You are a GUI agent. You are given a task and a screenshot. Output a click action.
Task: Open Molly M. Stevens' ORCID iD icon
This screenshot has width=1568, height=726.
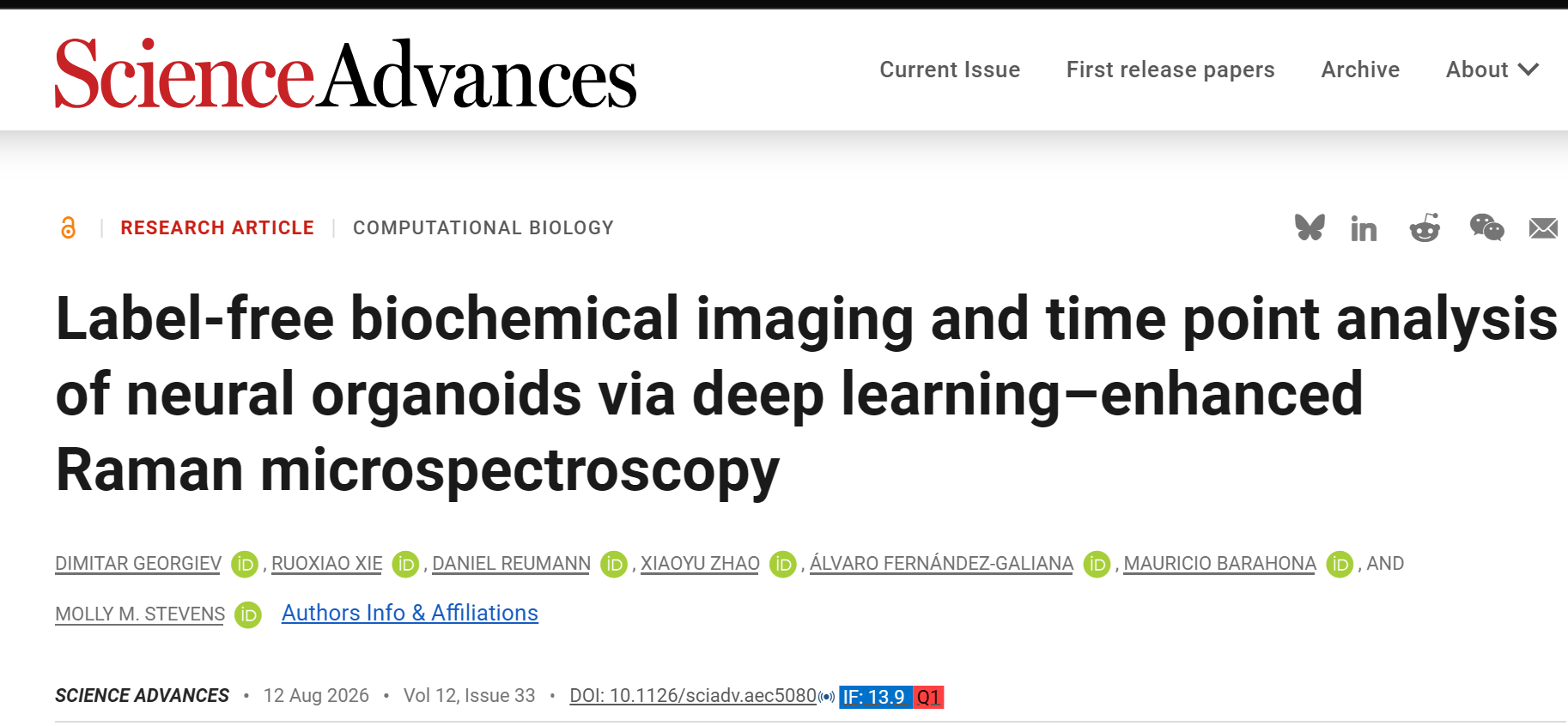pos(248,614)
